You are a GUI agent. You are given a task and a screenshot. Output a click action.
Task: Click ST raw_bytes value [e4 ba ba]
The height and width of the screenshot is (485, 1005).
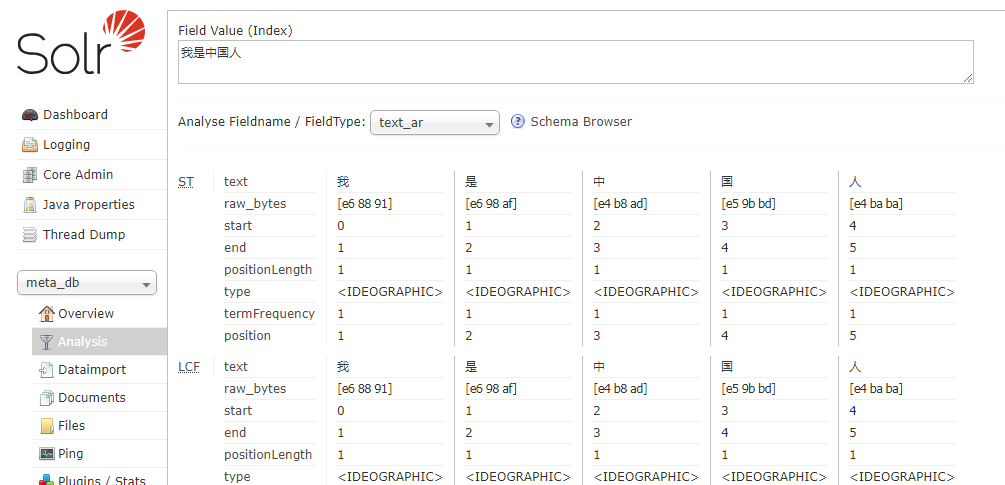click(876, 204)
